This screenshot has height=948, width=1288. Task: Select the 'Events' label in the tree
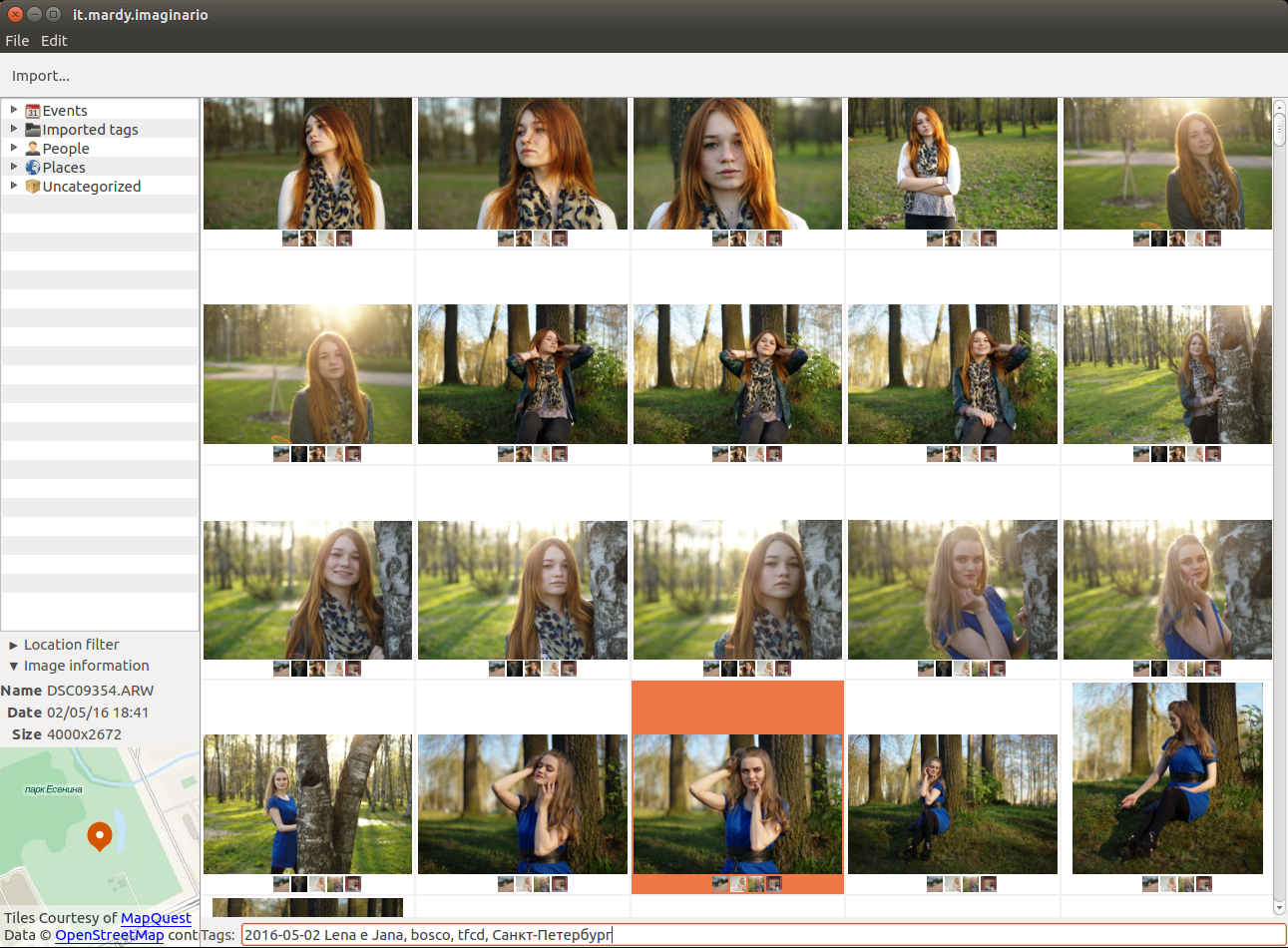(x=65, y=111)
